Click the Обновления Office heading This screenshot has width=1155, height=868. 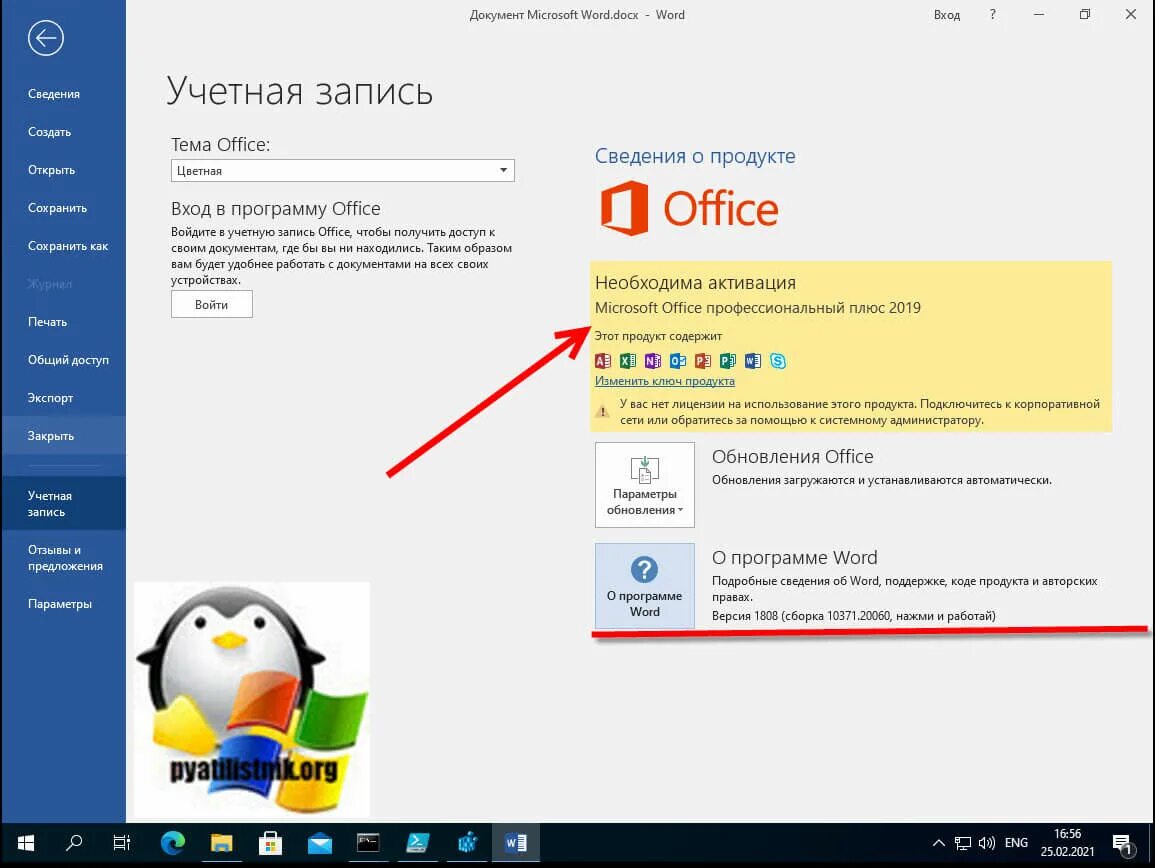tap(793, 457)
